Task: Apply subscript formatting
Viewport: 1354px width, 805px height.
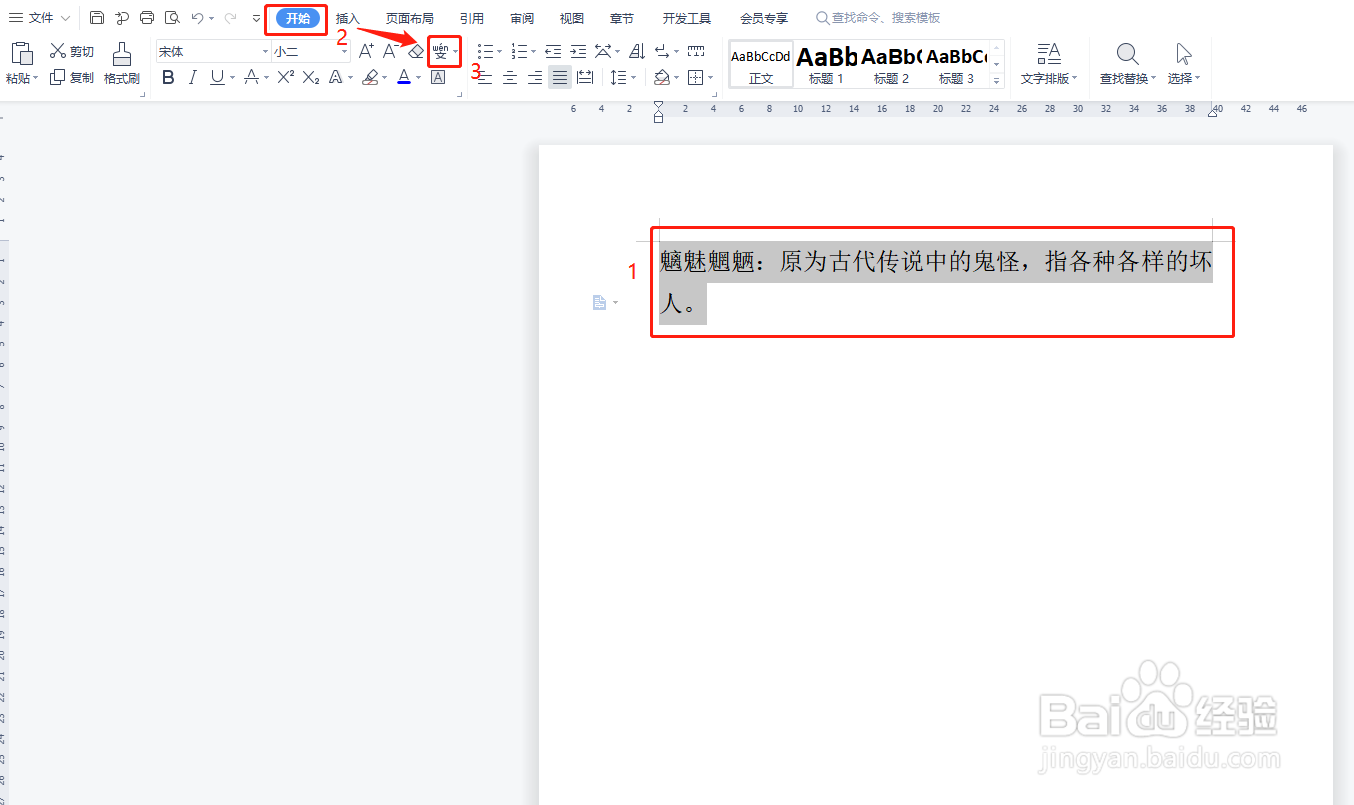Action: pyautogui.click(x=310, y=77)
